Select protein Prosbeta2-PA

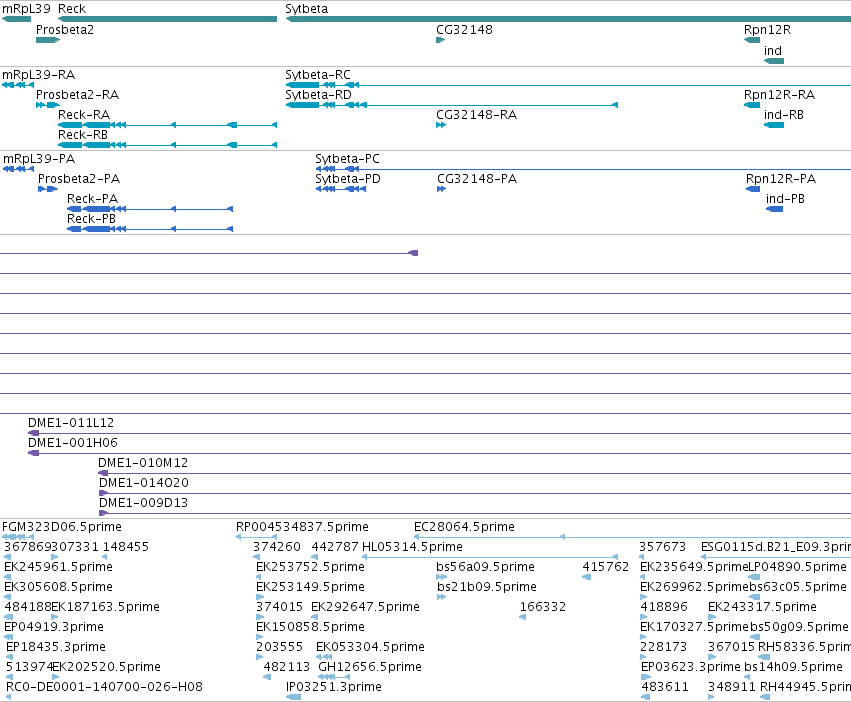tap(79, 179)
